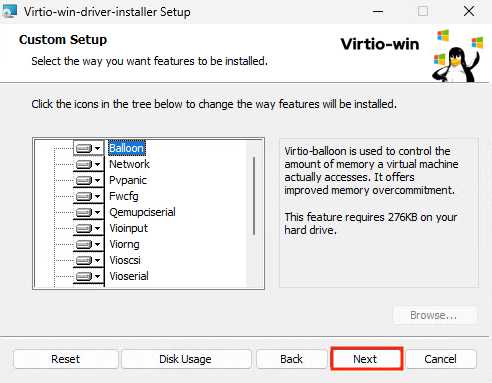The image size is (492, 383).
Task: Open the Vioserial feature install dropdown
Action: tap(88, 276)
